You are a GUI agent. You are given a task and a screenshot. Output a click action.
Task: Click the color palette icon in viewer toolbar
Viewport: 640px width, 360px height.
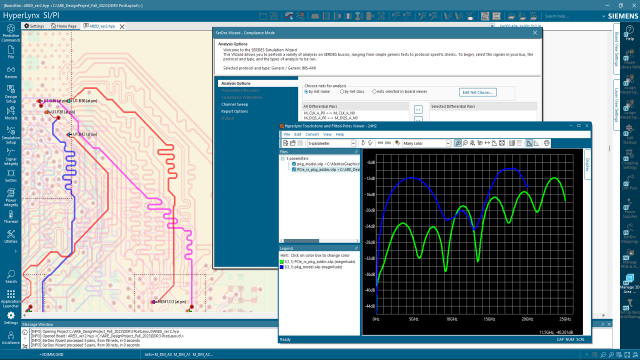(397, 143)
